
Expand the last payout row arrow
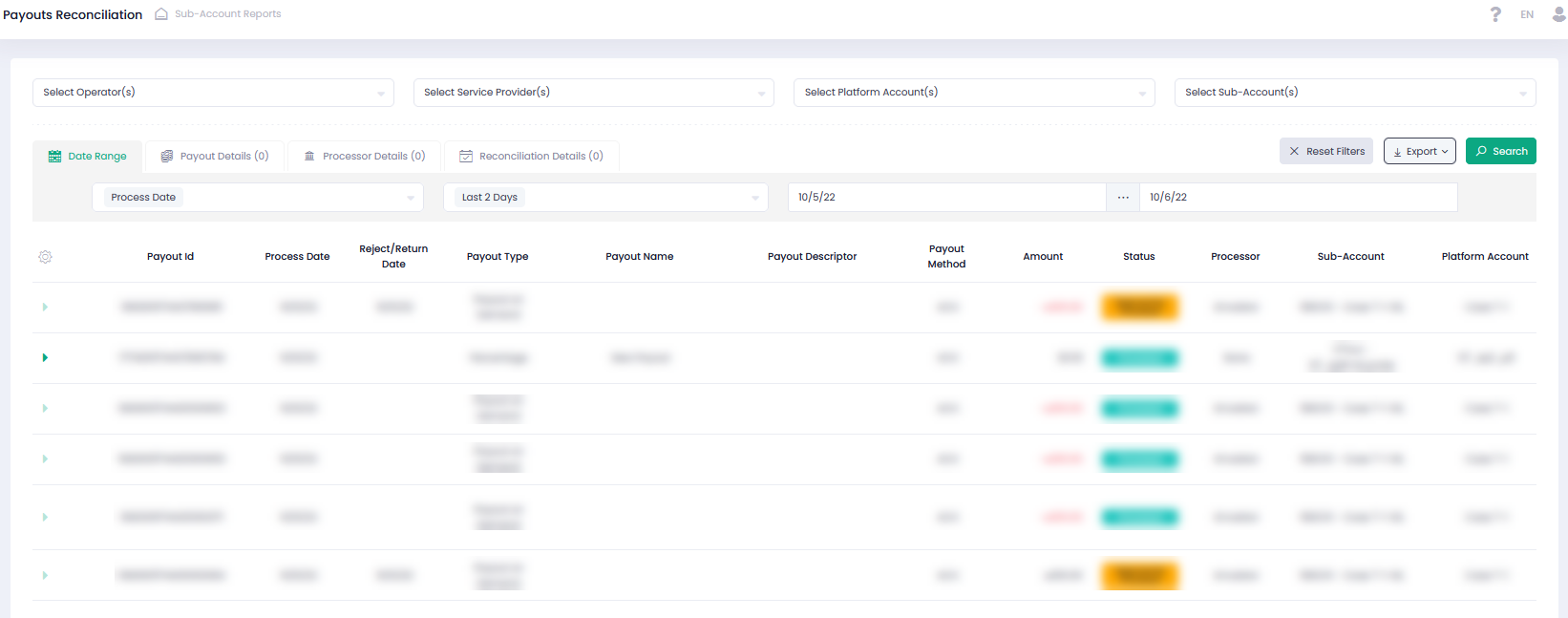[x=45, y=575]
